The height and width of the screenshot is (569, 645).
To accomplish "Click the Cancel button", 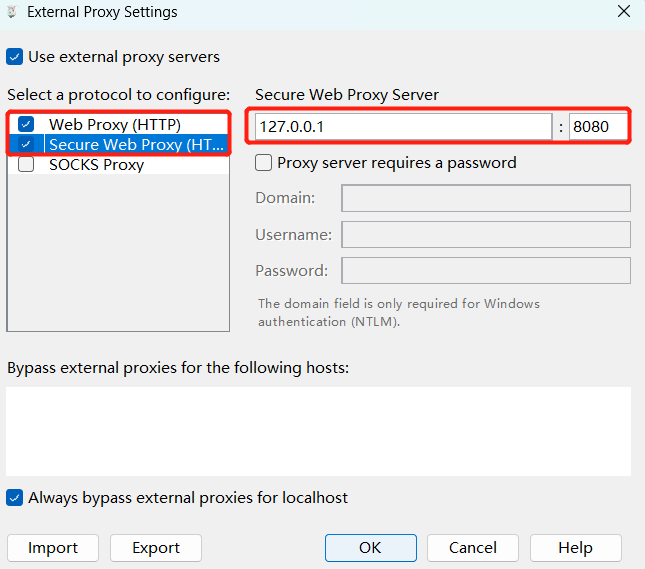I will click(473, 548).
